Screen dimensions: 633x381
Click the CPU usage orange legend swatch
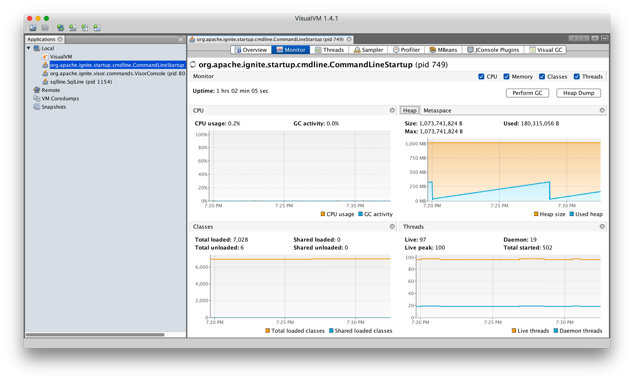(323, 214)
